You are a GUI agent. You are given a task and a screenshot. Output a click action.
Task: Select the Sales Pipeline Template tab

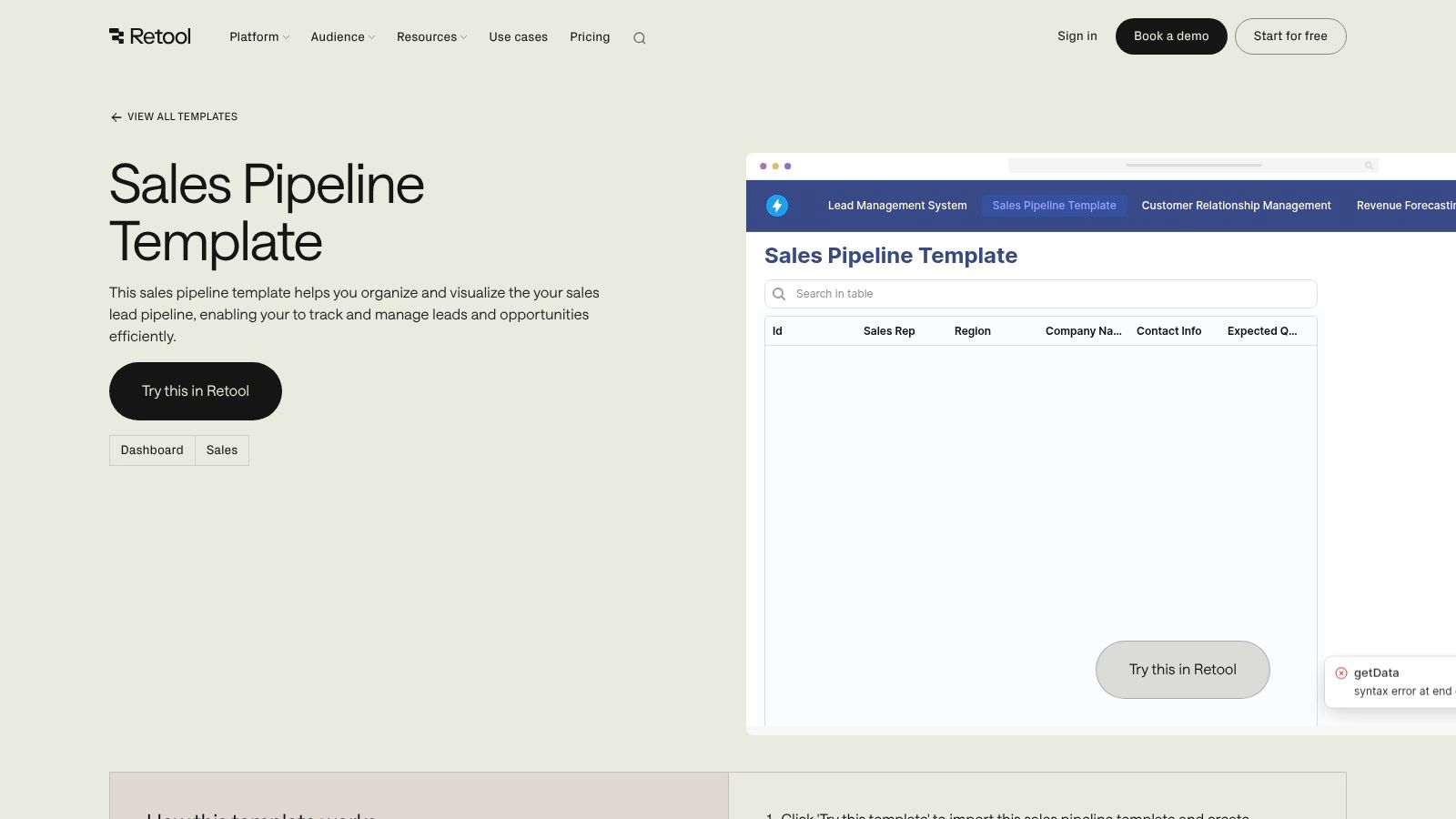1055,206
